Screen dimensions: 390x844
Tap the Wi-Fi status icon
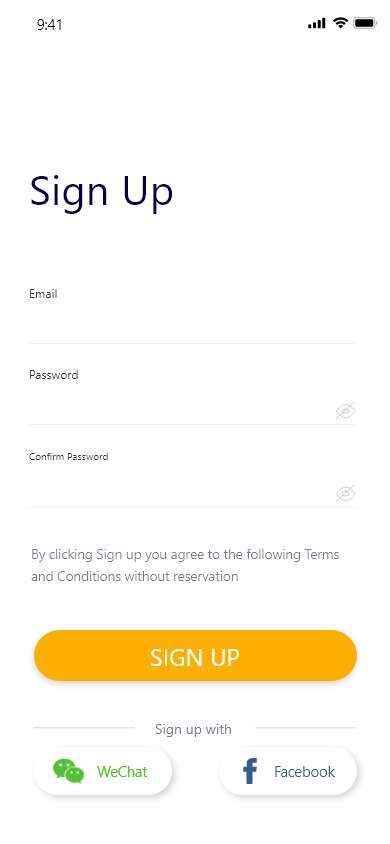(x=340, y=23)
